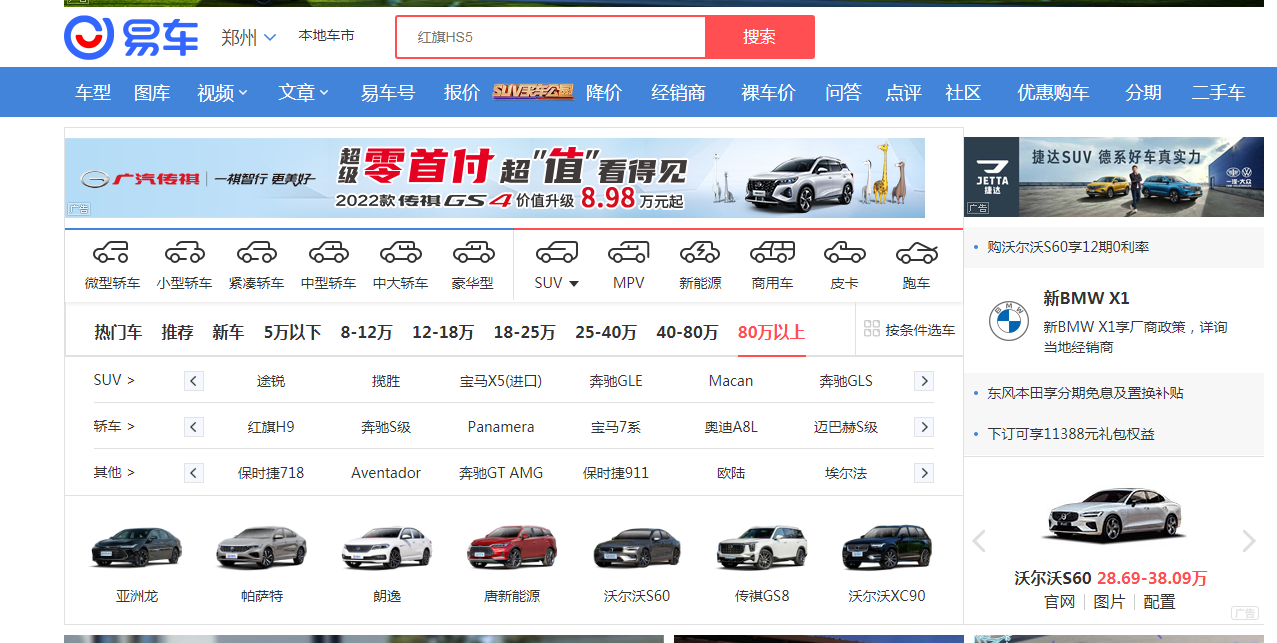The width and height of the screenshot is (1277, 643).
Task: Open the 商用车 vehicle category icon
Action: pyautogui.click(x=772, y=252)
